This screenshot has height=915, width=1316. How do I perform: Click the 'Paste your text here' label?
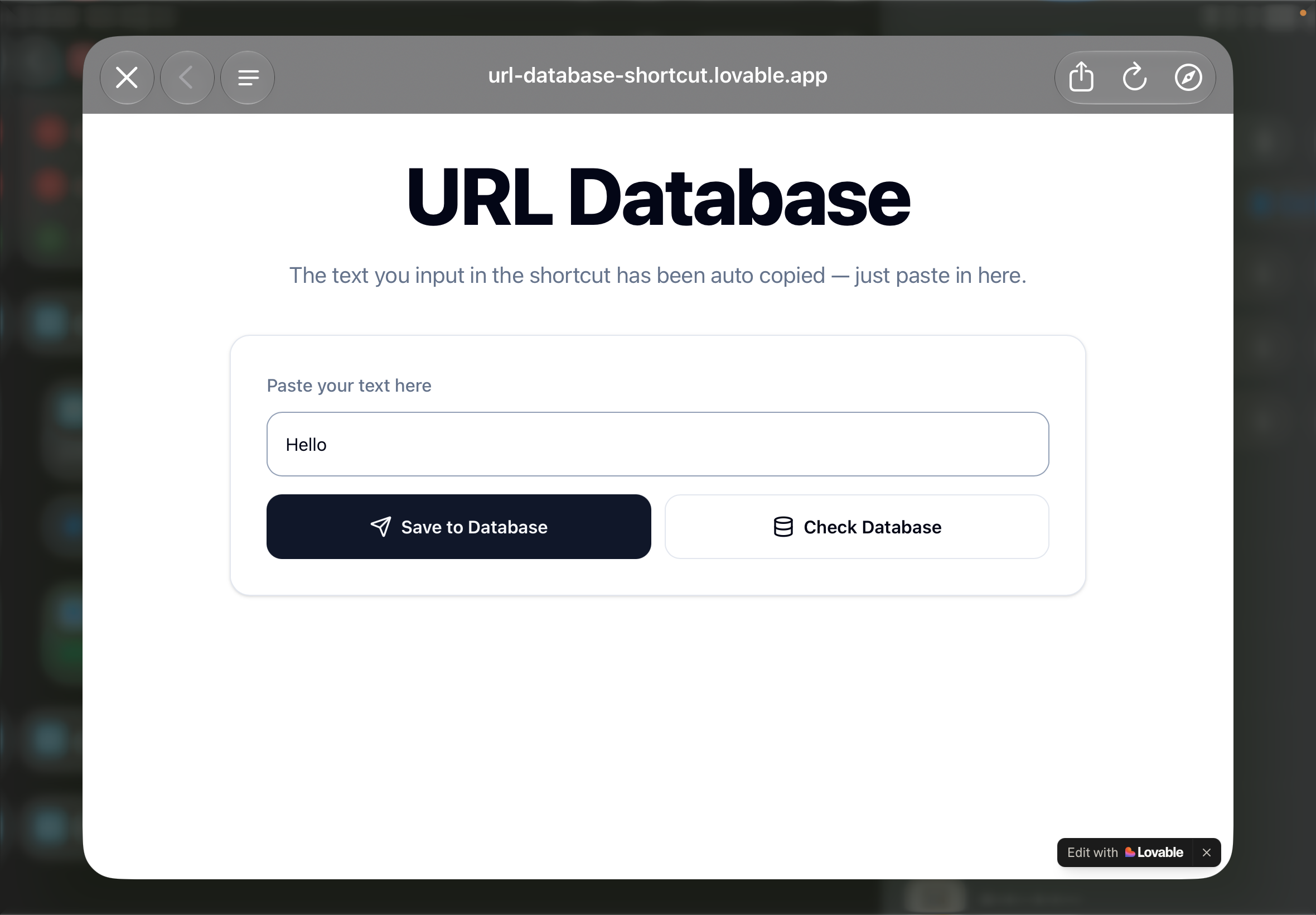349,386
